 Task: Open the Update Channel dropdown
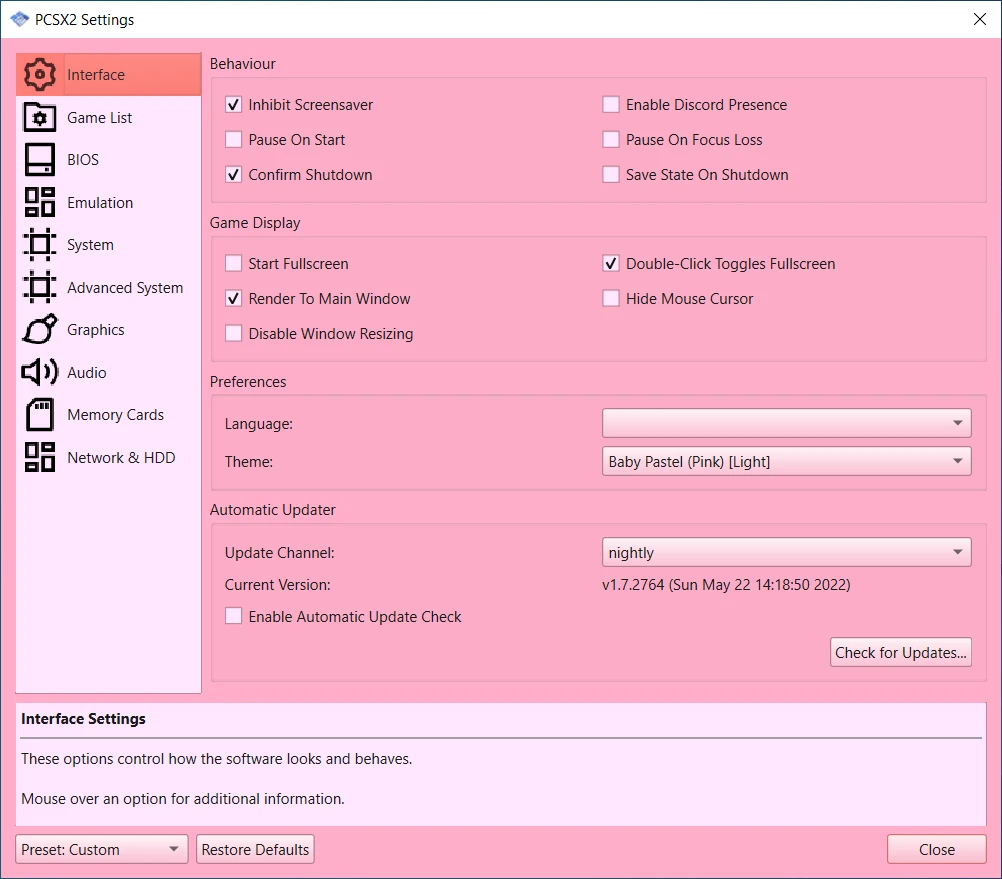[786, 552]
